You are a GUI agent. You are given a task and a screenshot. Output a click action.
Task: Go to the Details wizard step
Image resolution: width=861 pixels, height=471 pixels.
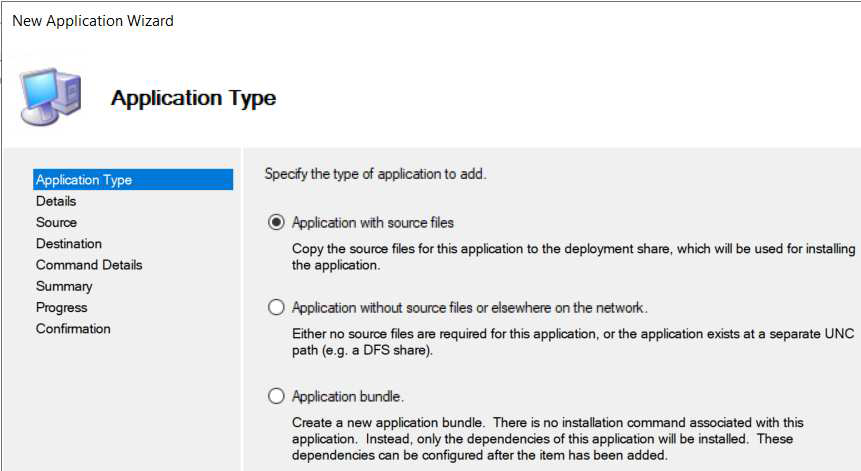coord(56,201)
